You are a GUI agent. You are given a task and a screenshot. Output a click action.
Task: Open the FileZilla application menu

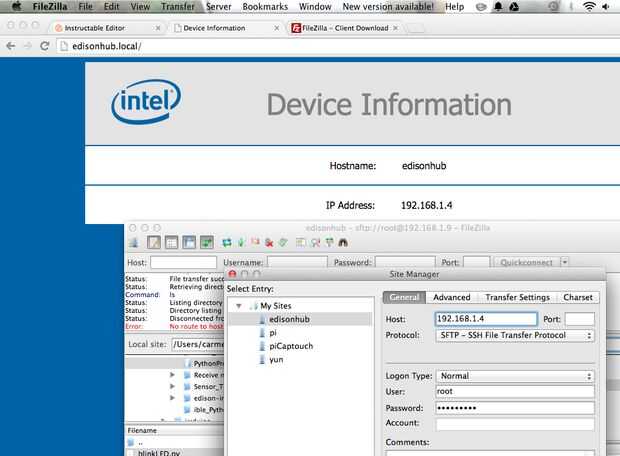tap(50, 6)
